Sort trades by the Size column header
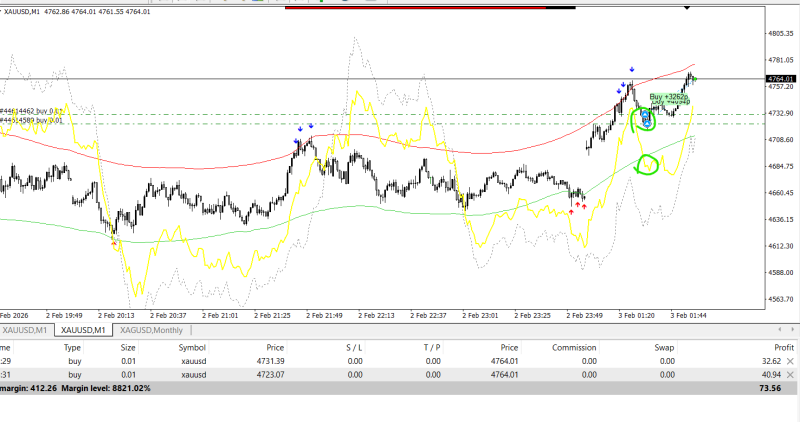 128,347
